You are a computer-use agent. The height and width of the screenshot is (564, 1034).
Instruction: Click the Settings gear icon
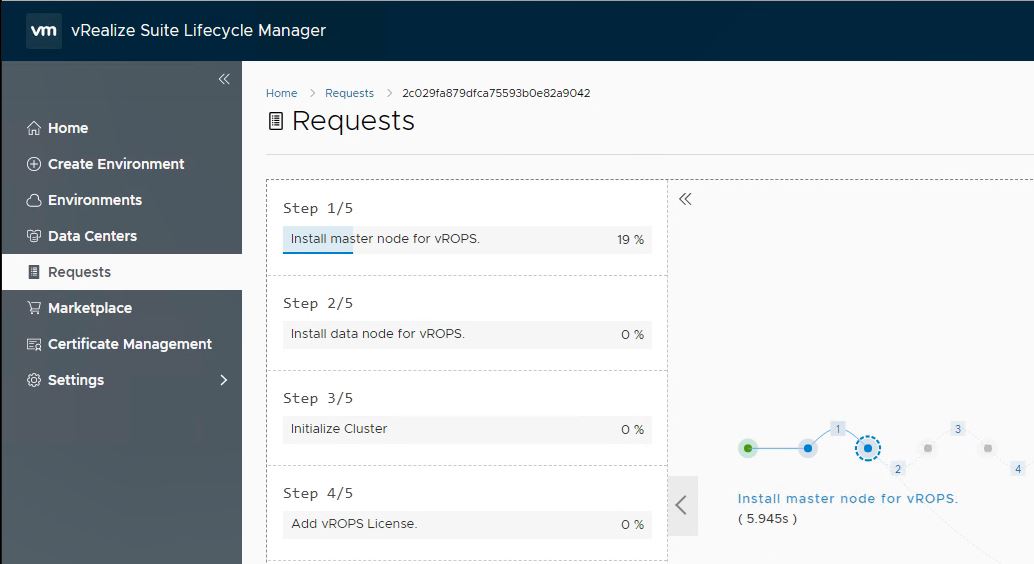(x=34, y=380)
